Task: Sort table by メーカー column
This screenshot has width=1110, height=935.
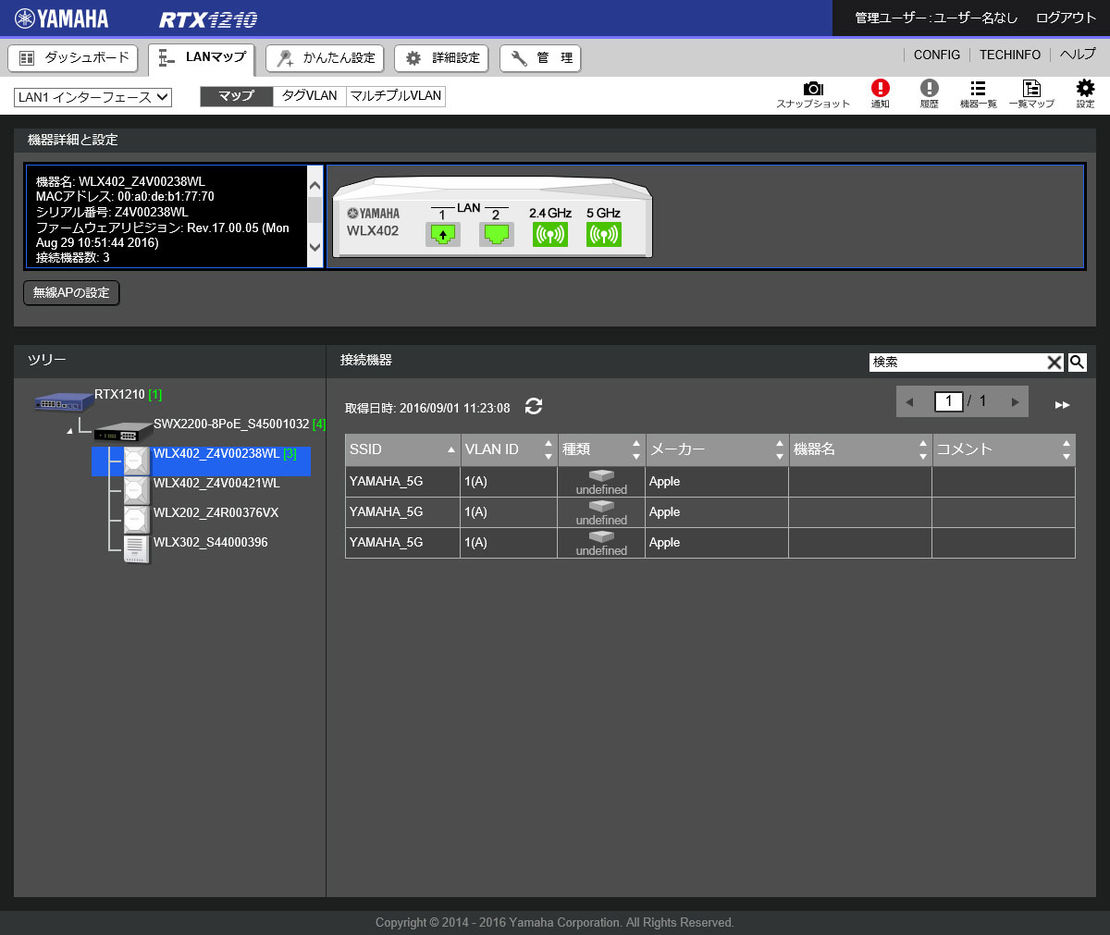Action: 717,449
